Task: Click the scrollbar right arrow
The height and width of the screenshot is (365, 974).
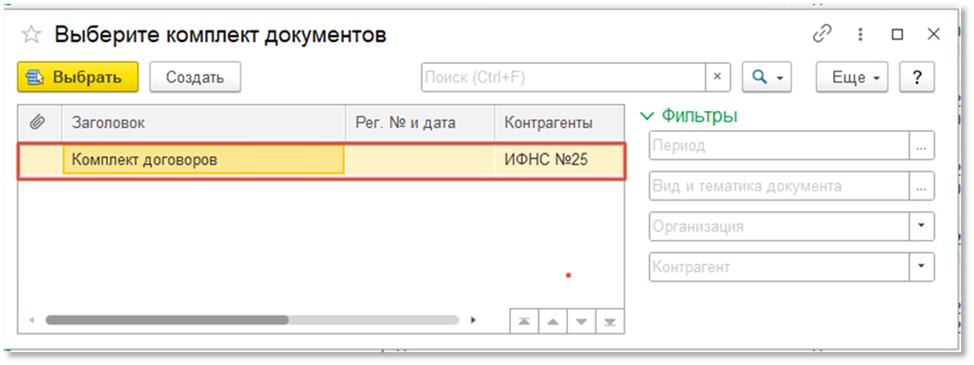Action: point(473,320)
